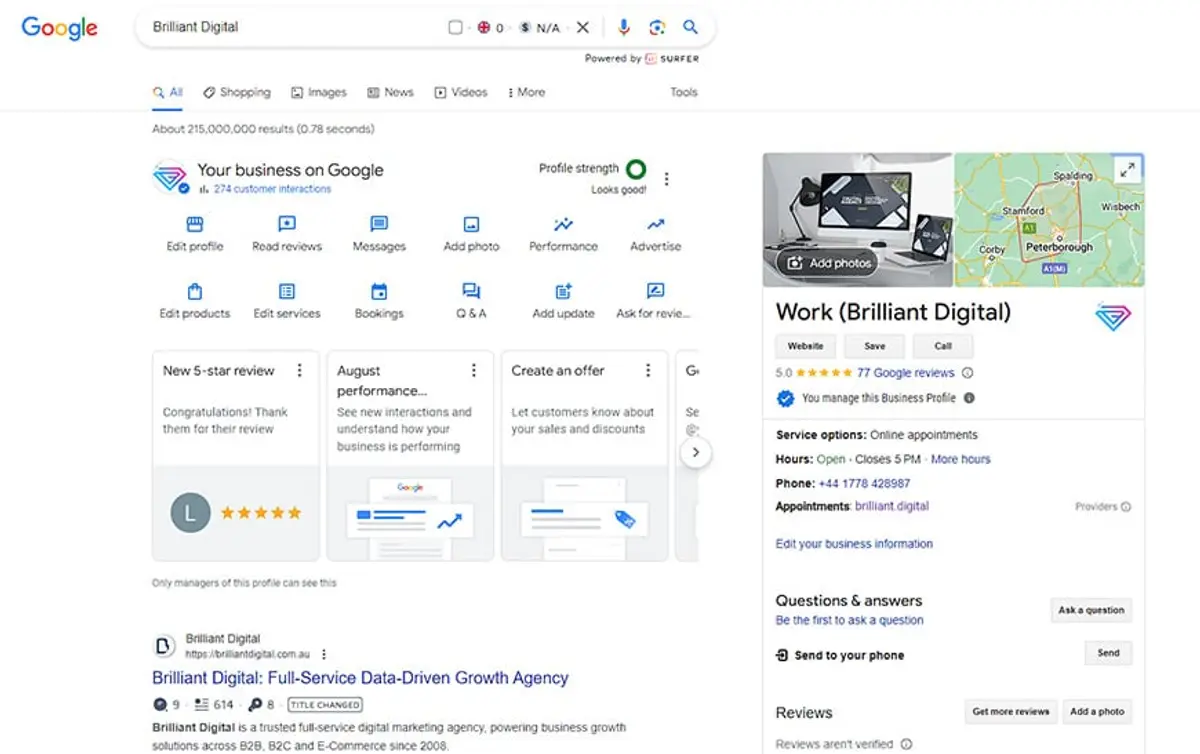Select the Advertise icon
The height and width of the screenshot is (754, 1200).
(654, 229)
